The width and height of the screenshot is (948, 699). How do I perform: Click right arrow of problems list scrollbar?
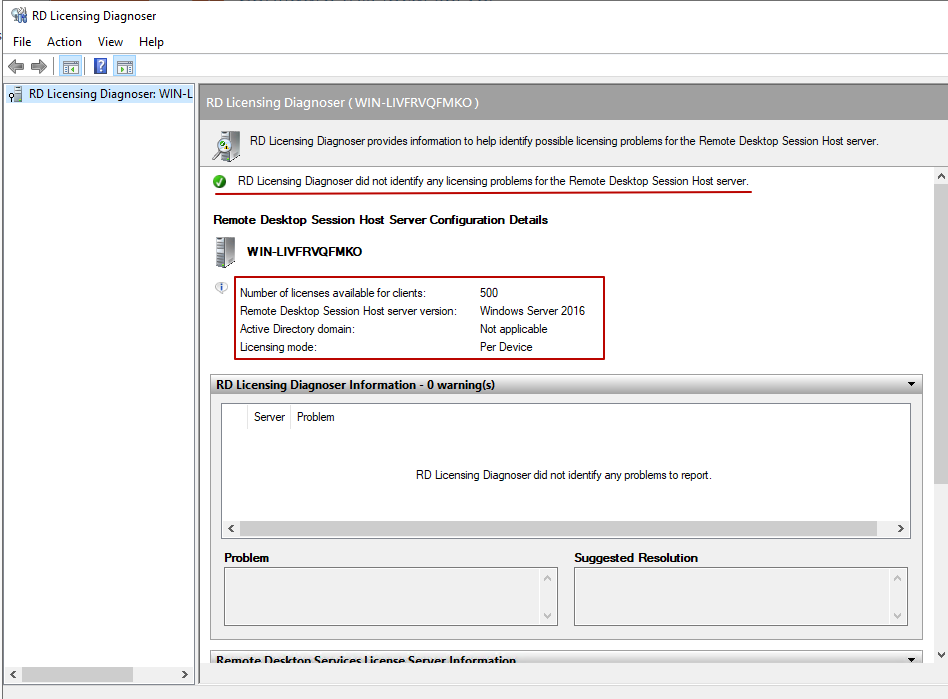pyautogui.click(x=901, y=528)
